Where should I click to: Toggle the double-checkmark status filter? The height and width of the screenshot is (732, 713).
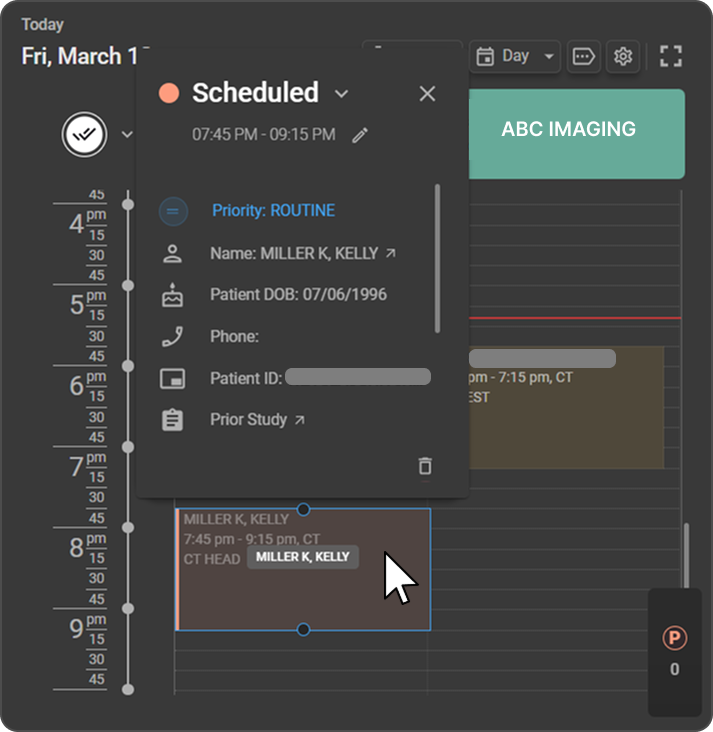[x=85, y=134]
